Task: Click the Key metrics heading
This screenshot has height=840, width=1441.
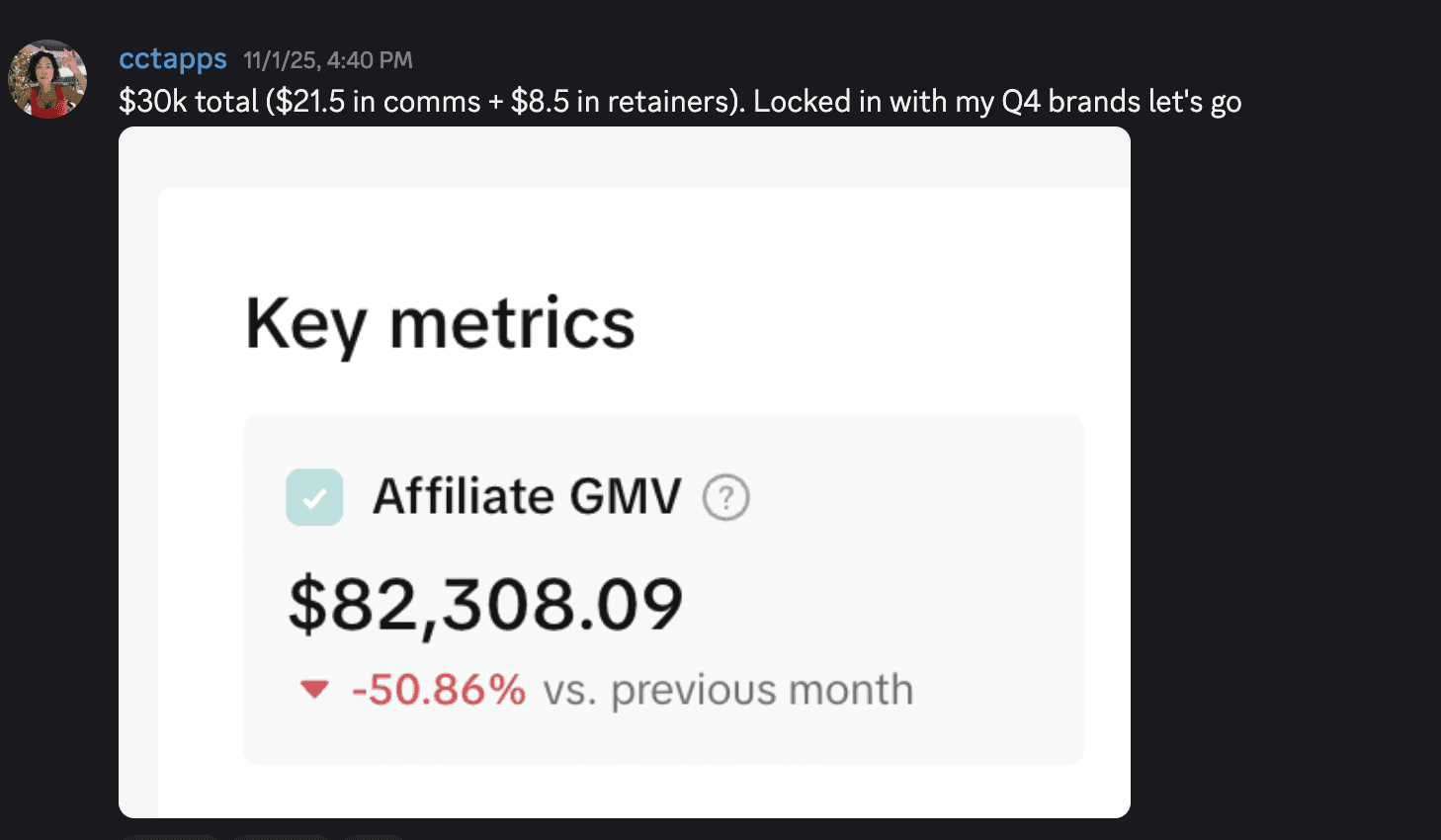Action: click(x=440, y=324)
